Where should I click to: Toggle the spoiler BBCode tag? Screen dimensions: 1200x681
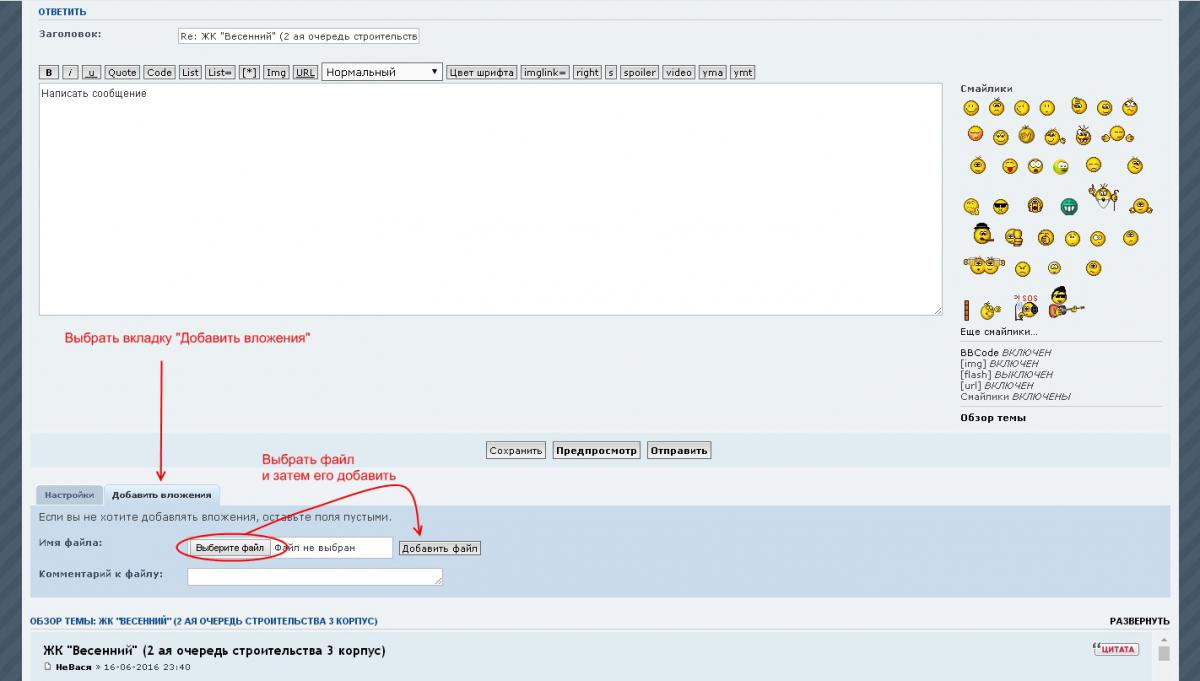point(639,72)
